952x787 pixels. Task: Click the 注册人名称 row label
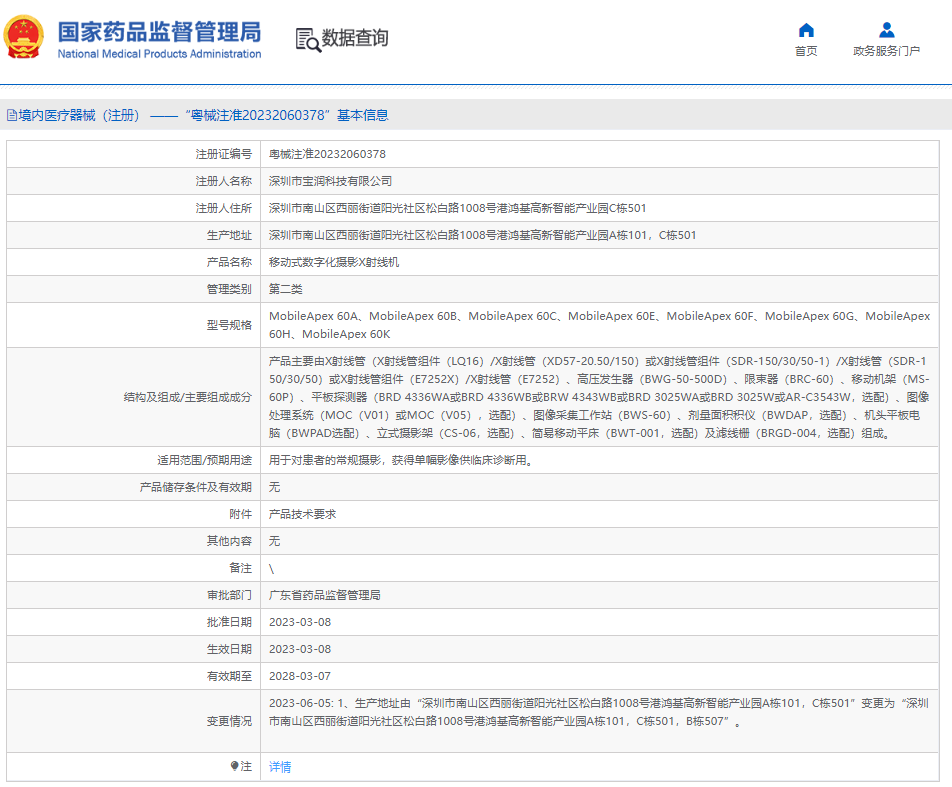pos(223,181)
